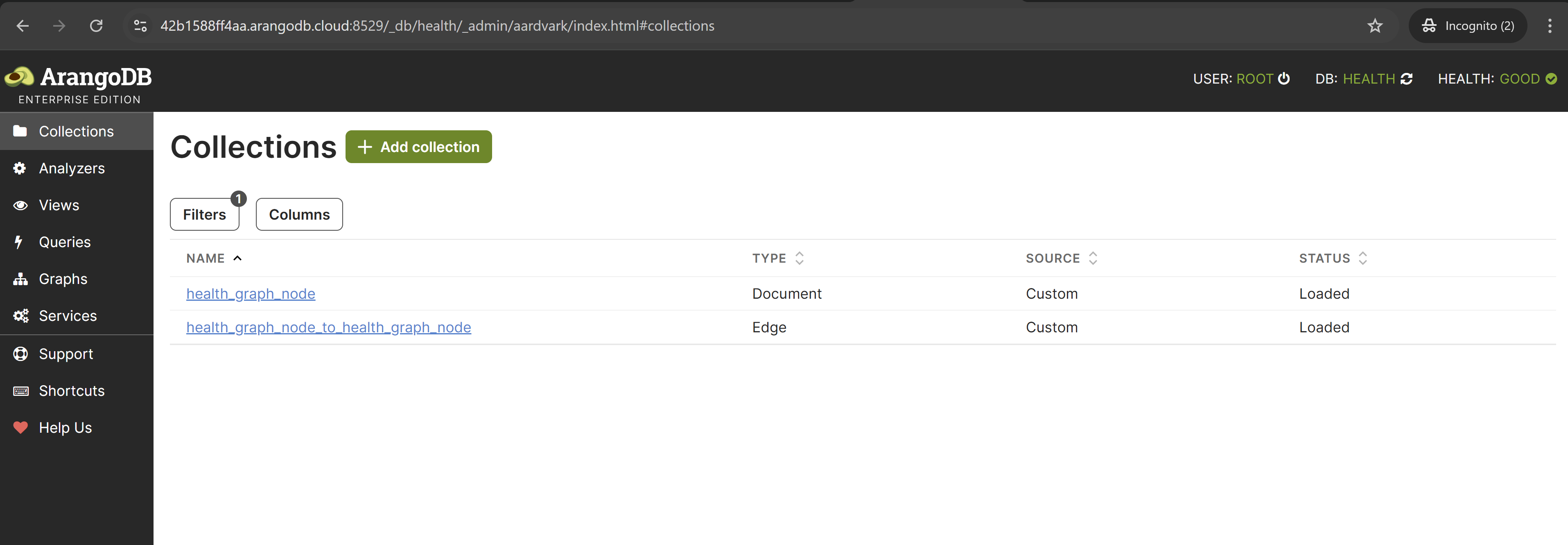Toggle sort order on NAME column
Screen dimensions: 1568x545
(x=237, y=258)
